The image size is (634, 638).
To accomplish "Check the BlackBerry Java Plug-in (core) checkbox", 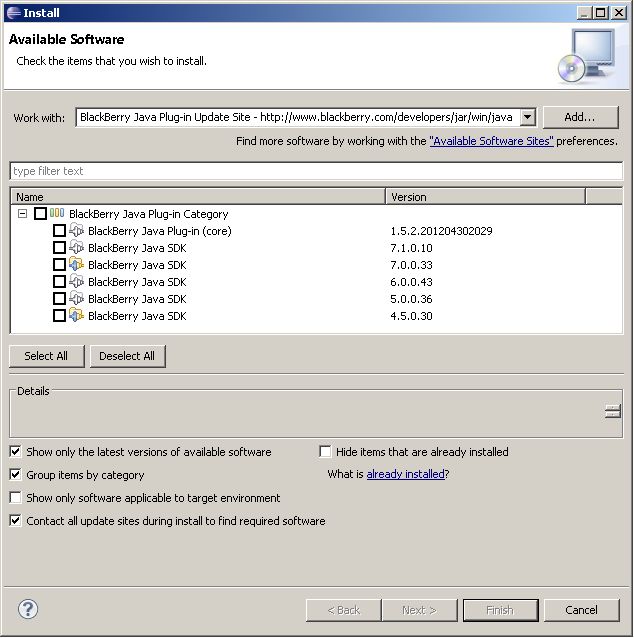I will point(59,231).
